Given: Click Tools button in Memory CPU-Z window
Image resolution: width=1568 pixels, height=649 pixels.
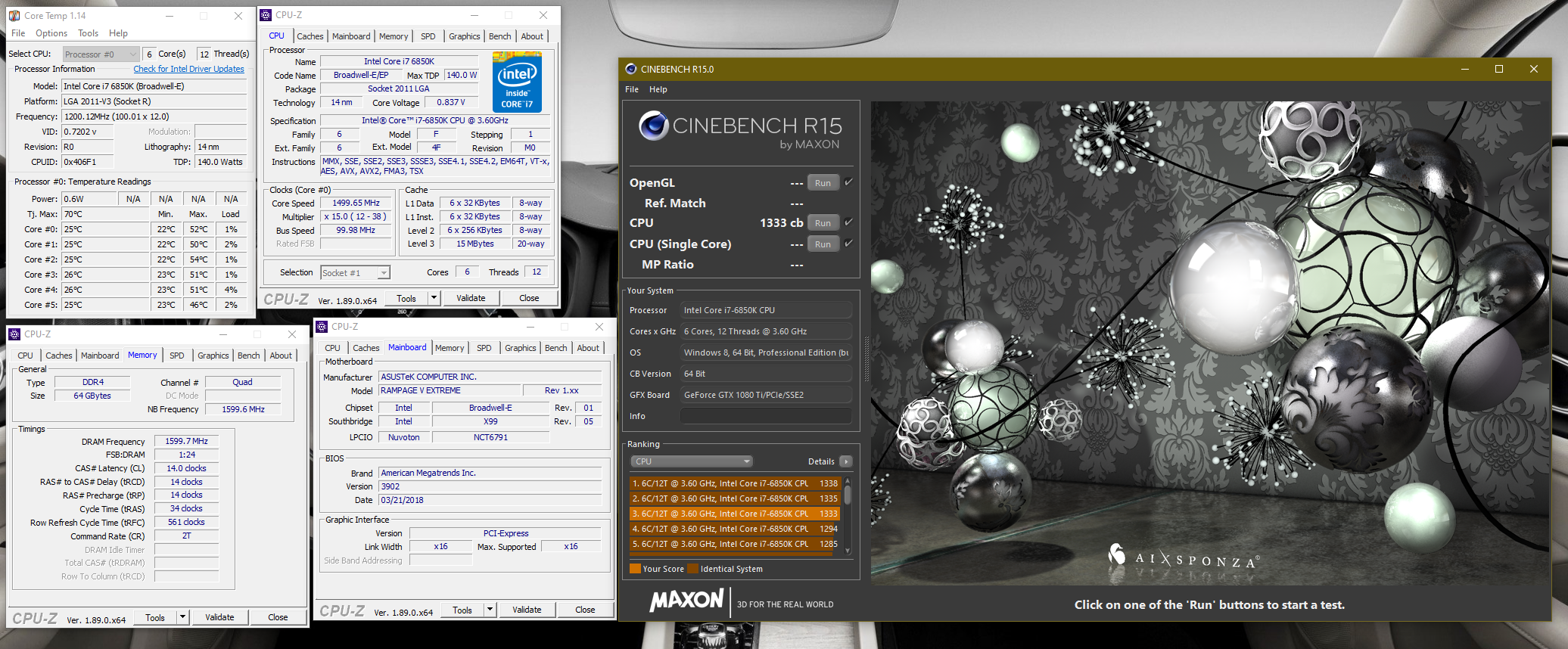Looking at the screenshot, I should point(155,617).
